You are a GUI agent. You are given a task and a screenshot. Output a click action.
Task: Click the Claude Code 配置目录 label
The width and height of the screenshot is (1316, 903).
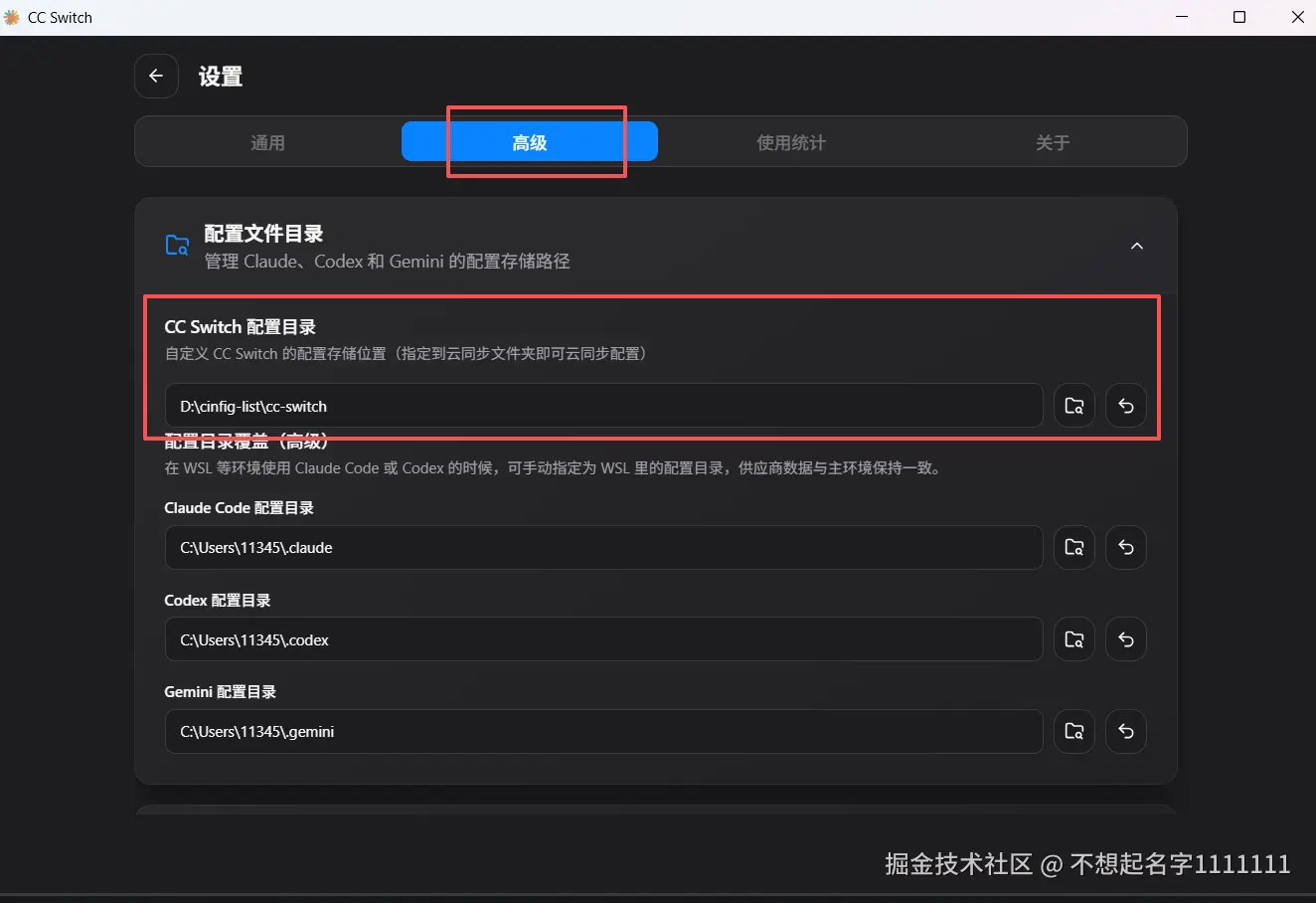[240, 508]
